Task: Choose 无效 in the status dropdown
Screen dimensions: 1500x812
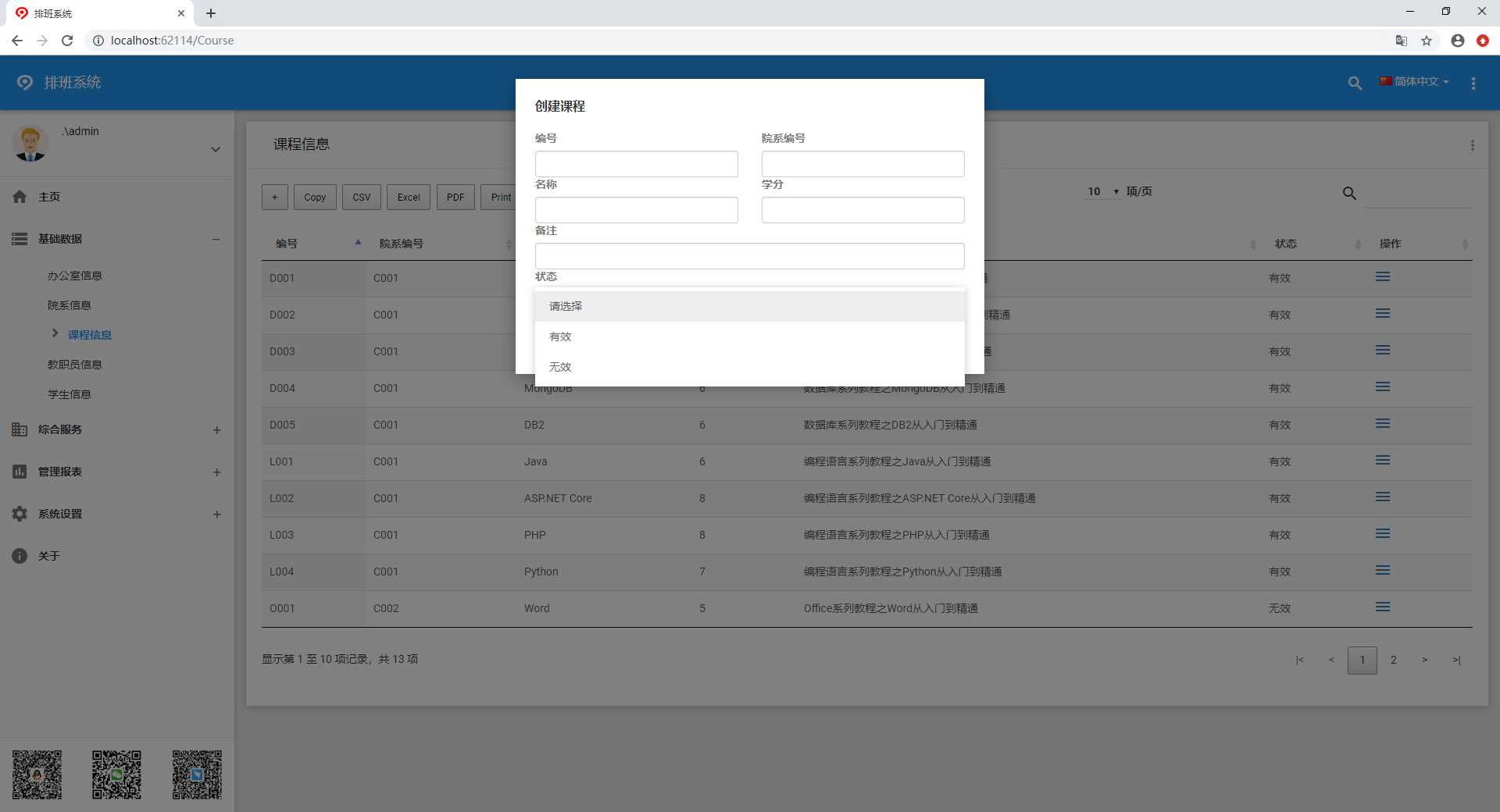Action: (750, 367)
